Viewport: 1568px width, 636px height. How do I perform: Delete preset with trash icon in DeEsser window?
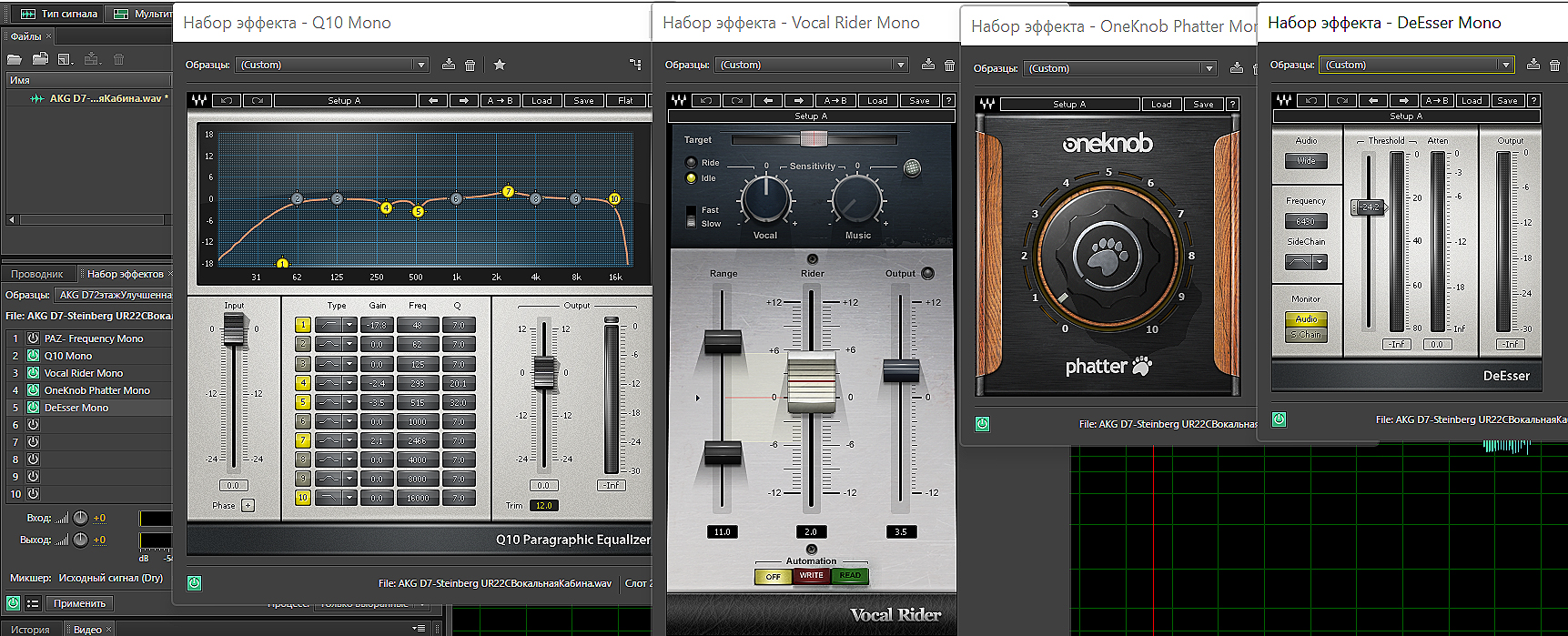click(x=1554, y=65)
